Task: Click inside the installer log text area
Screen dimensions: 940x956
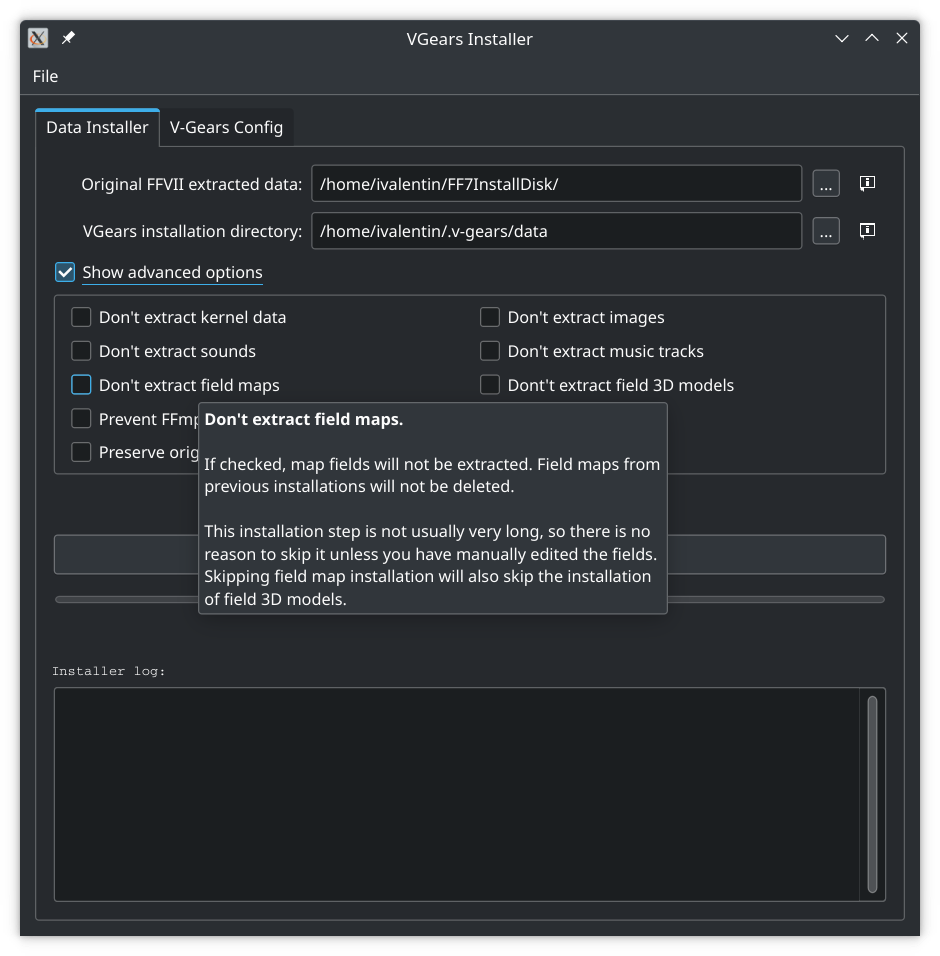Action: click(x=457, y=794)
